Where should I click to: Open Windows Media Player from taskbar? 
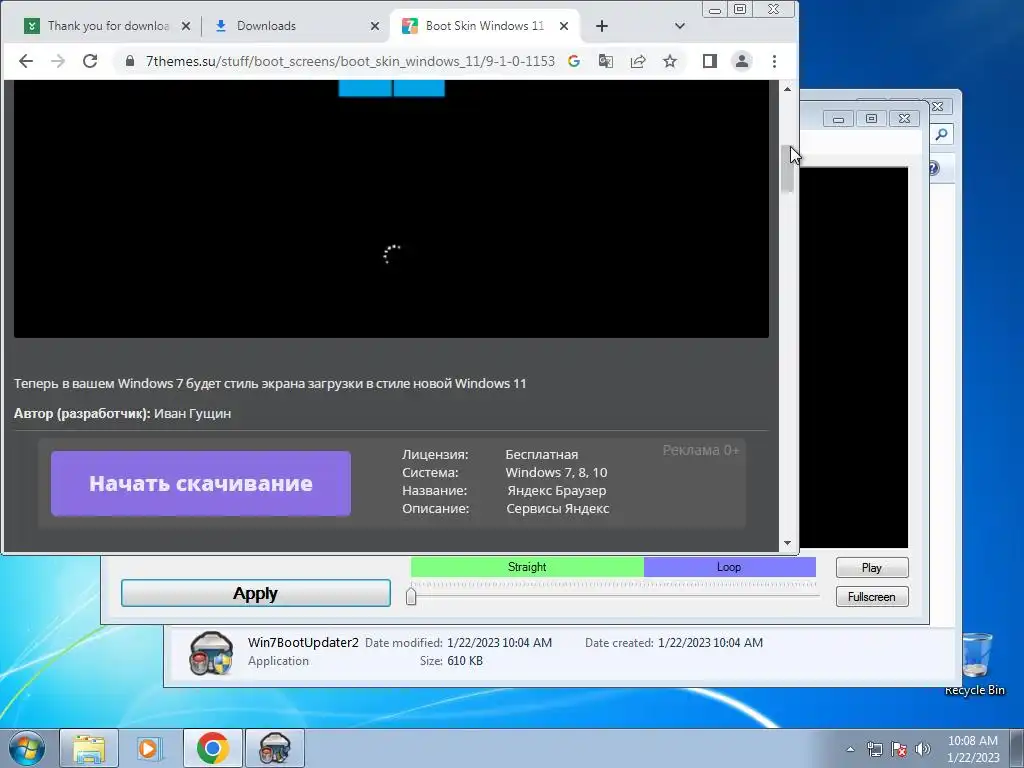click(150, 748)
